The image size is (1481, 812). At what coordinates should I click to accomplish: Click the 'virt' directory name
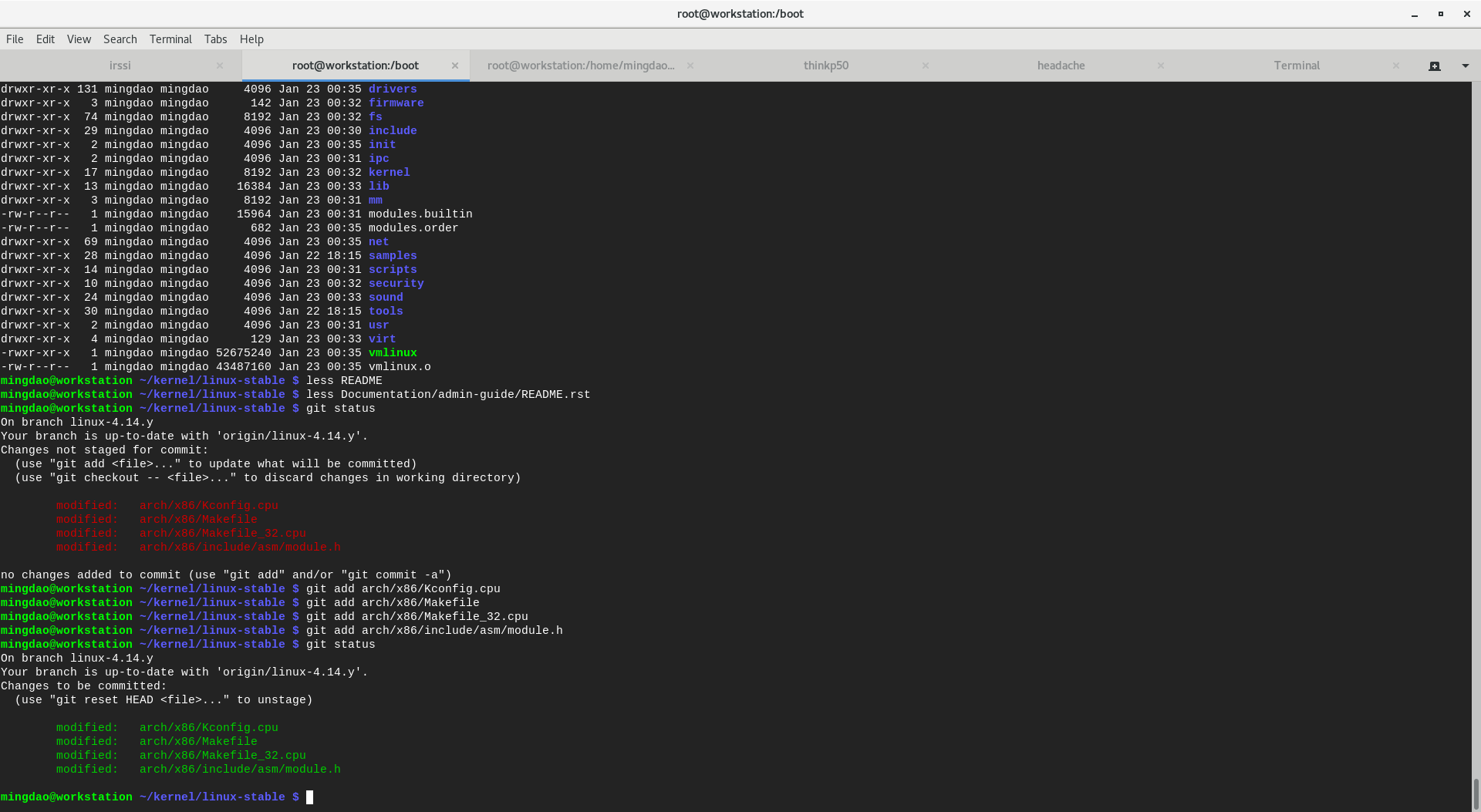point(383,339)
